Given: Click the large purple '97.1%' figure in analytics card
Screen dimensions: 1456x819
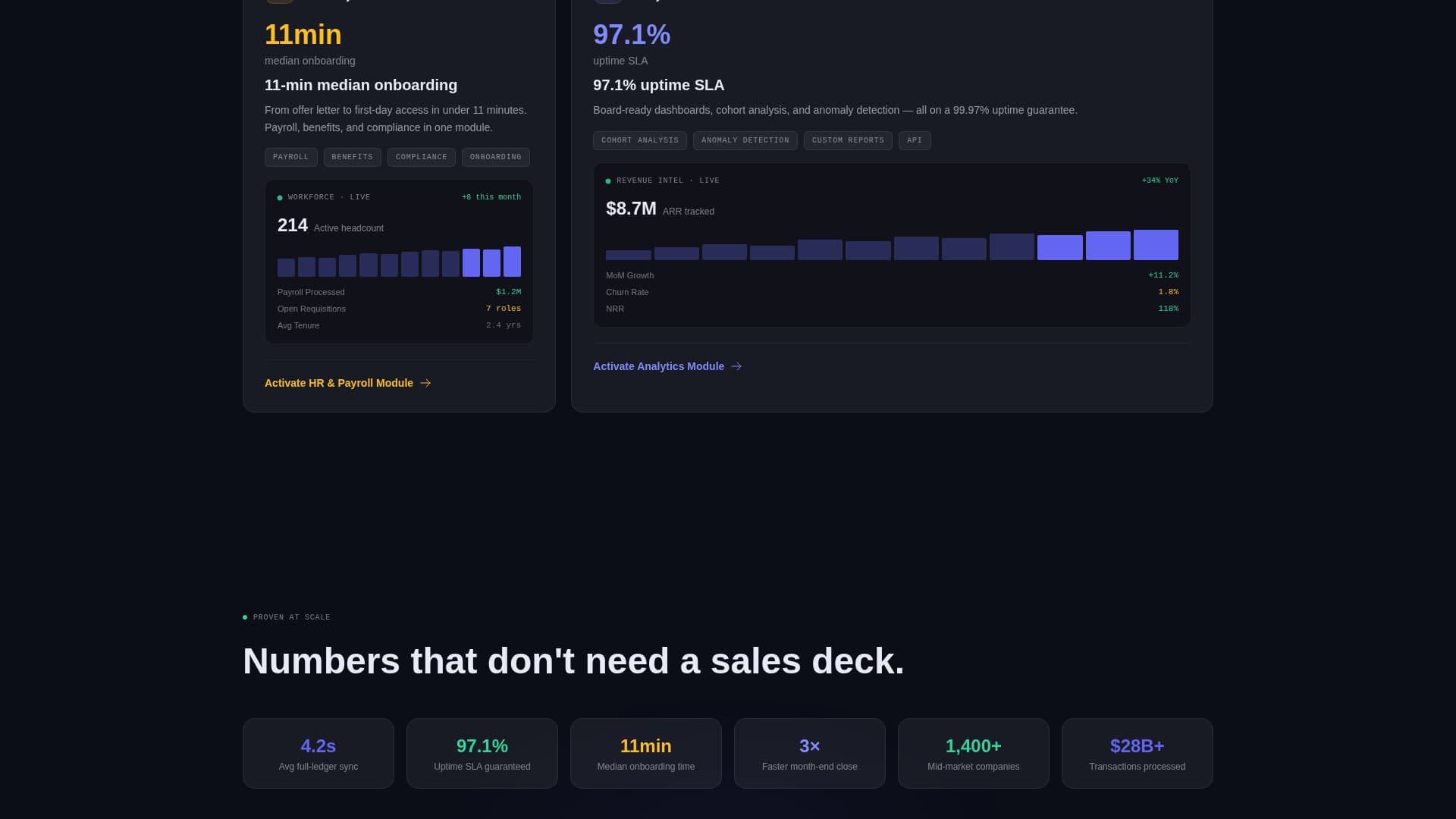Looking at the screenshot, I should [632, 35].
